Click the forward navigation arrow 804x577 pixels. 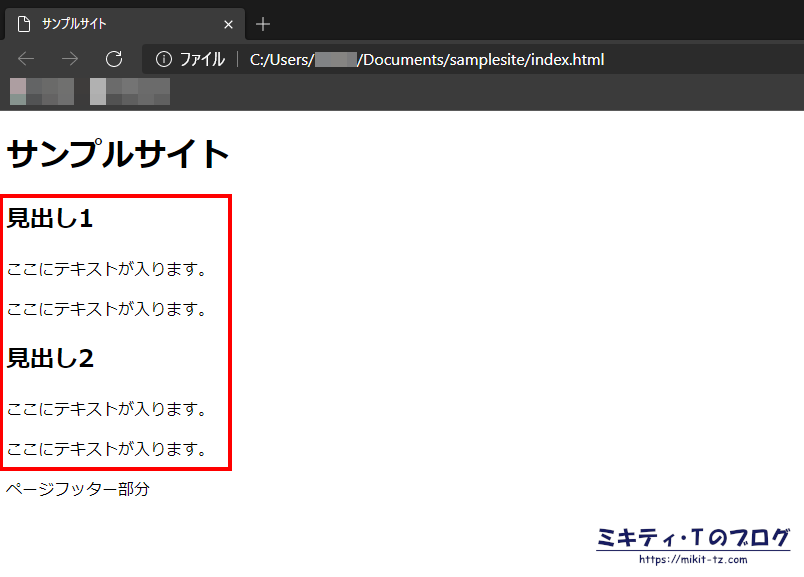(68, 58)
